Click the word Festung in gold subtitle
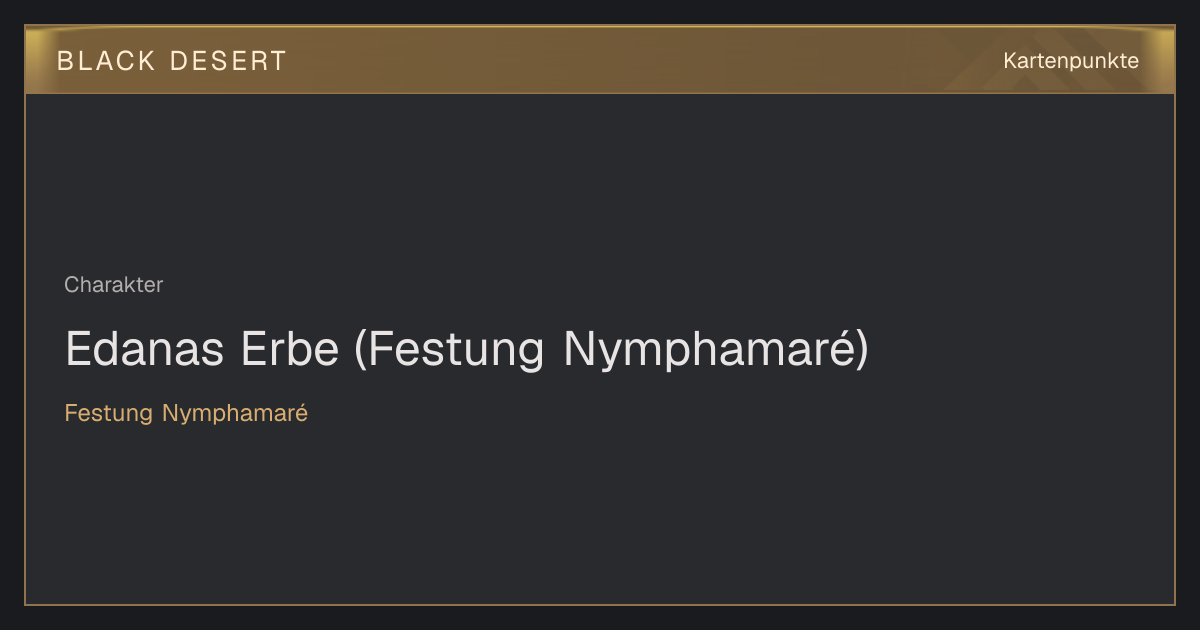This screenshot has height=630, width=1200. 108,413
